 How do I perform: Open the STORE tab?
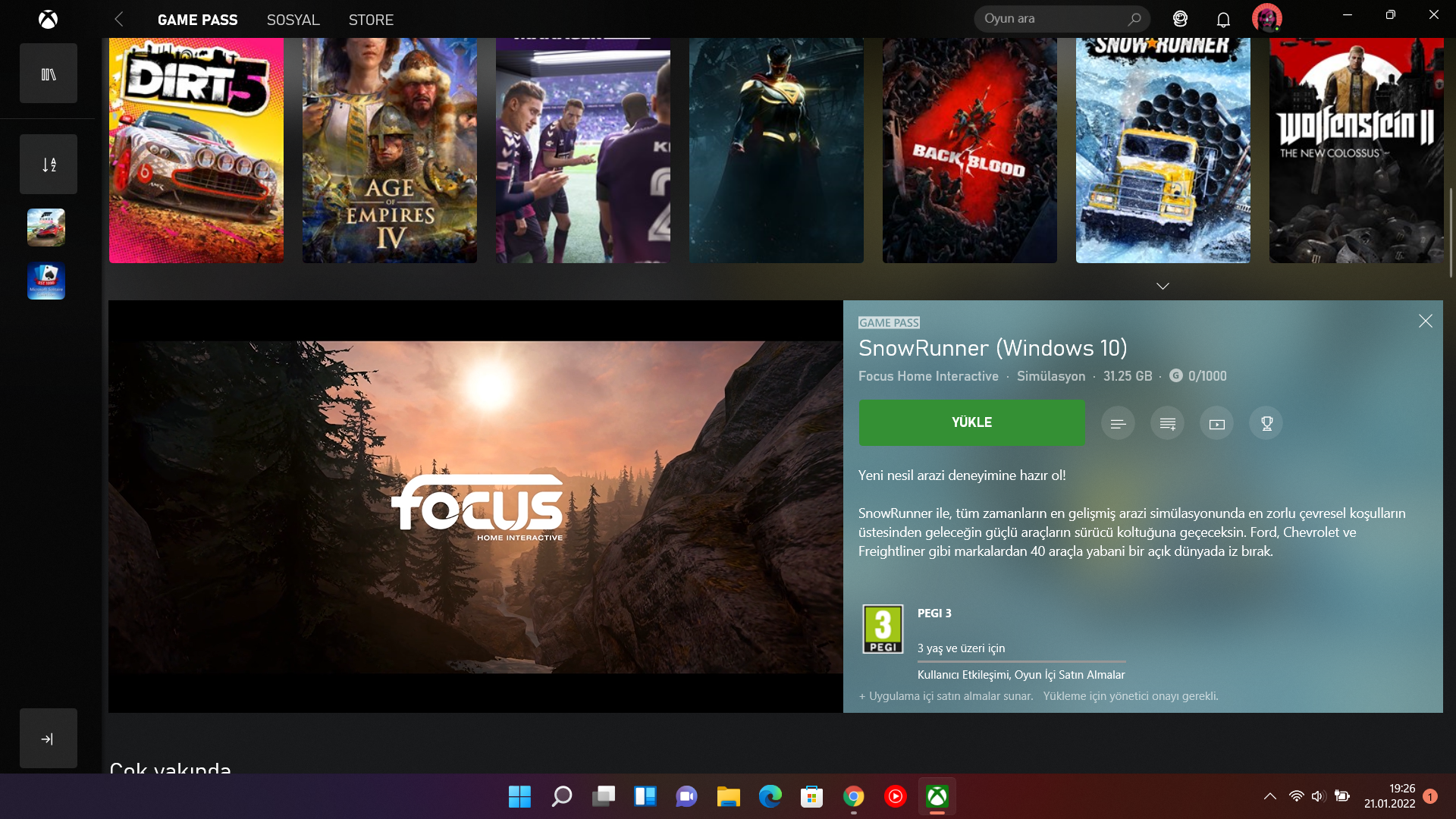pos(371,20)
